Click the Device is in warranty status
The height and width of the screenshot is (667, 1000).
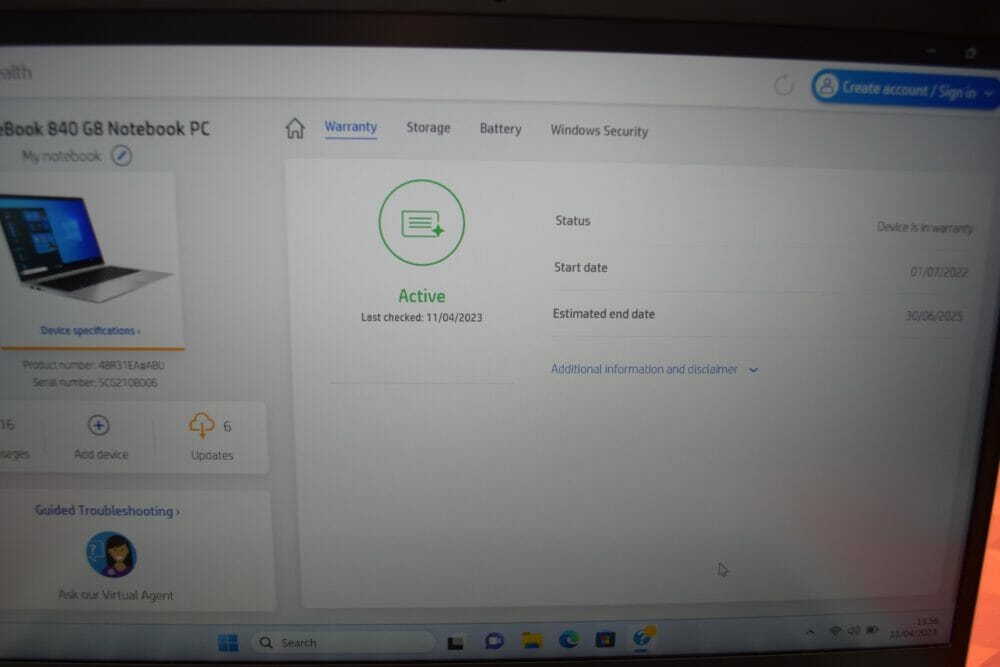(925, 228)
